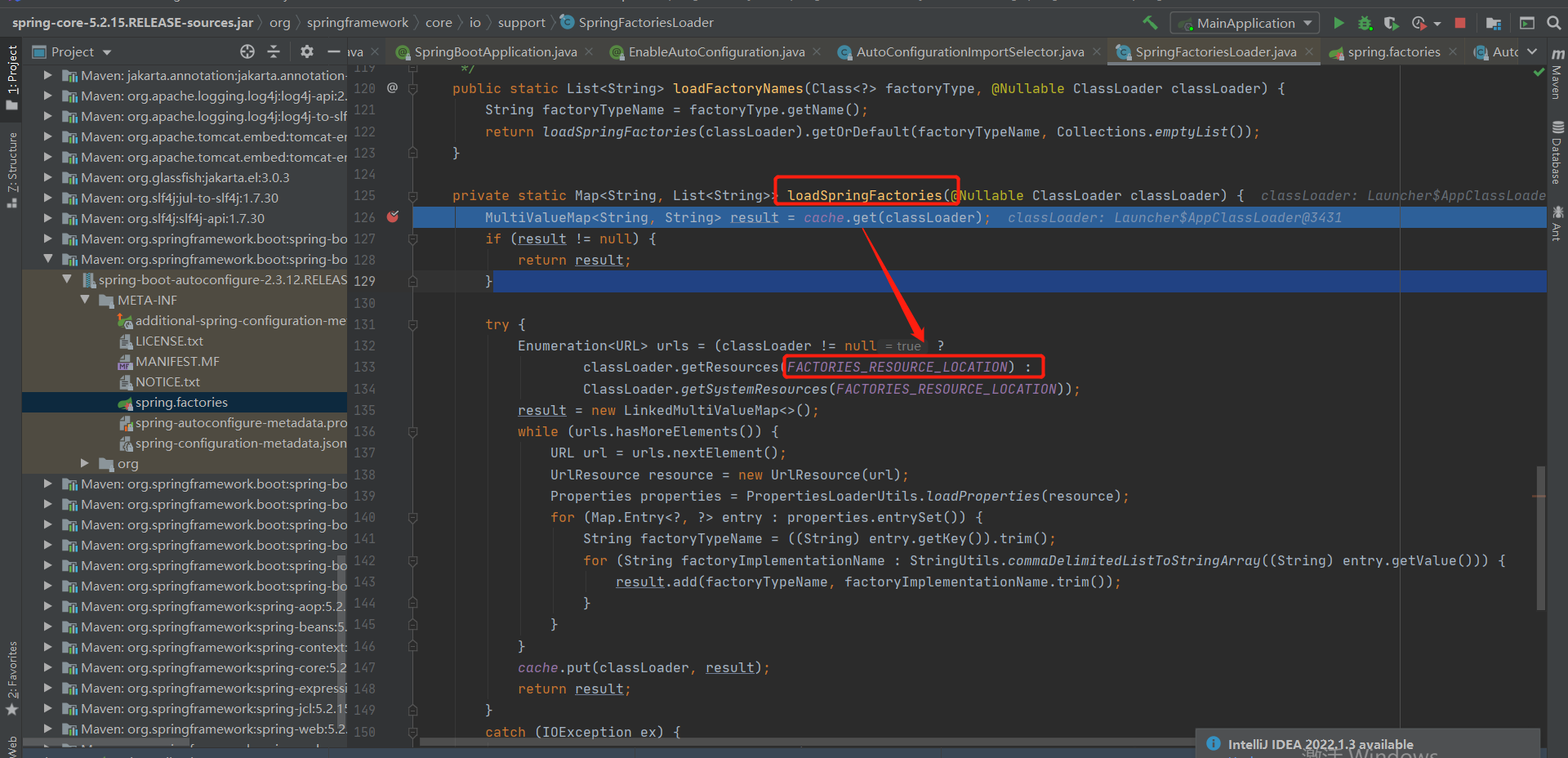Open the Database tool window
The width and height of the screenshot is (1568, 758).
(x=1557, y=152)
